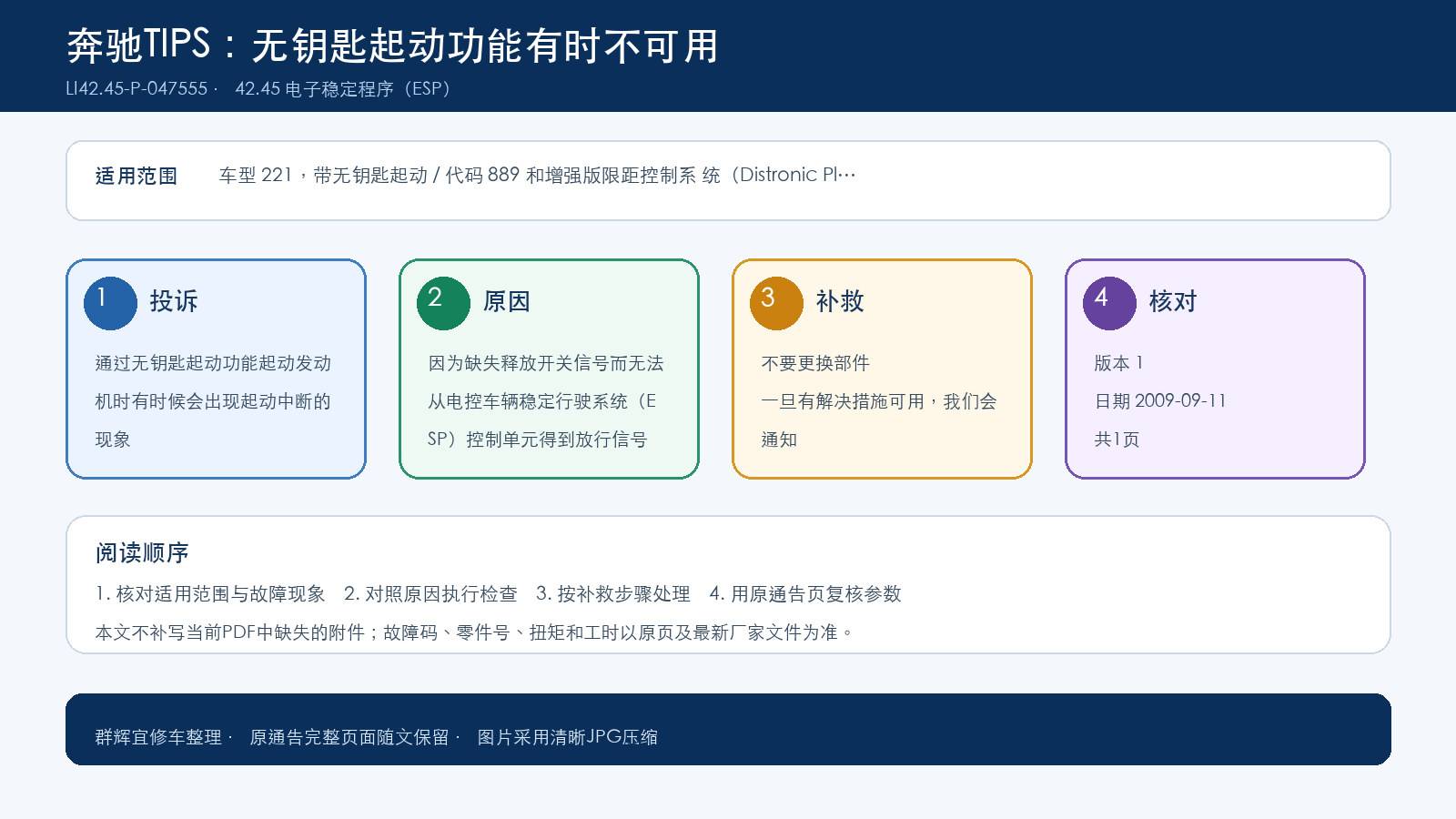Click the green number 2 circle
The height and width of the screenshot is (819, 1456).
pos(443,303)
